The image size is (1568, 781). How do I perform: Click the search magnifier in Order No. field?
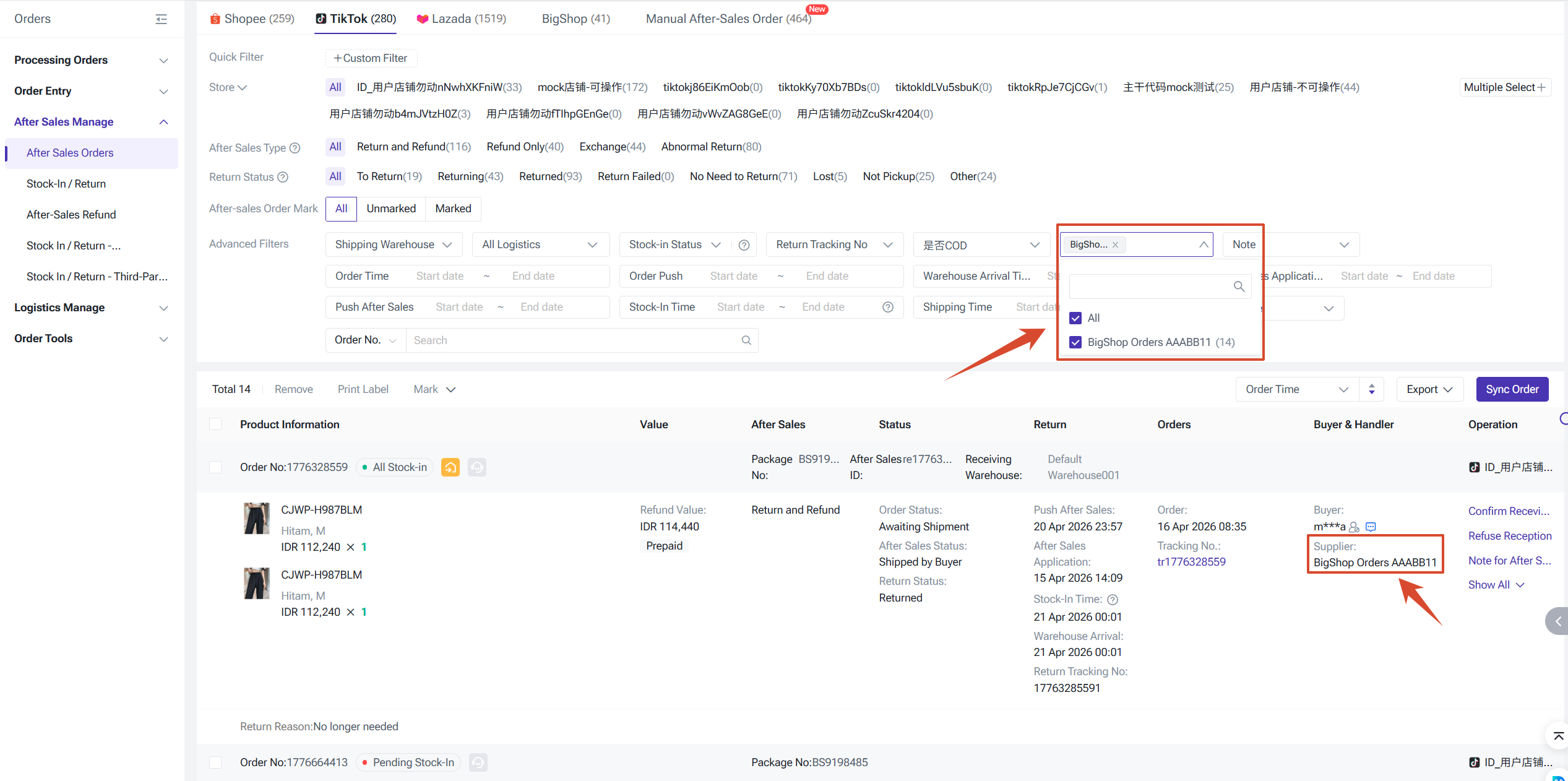click(x=746, y=340)
